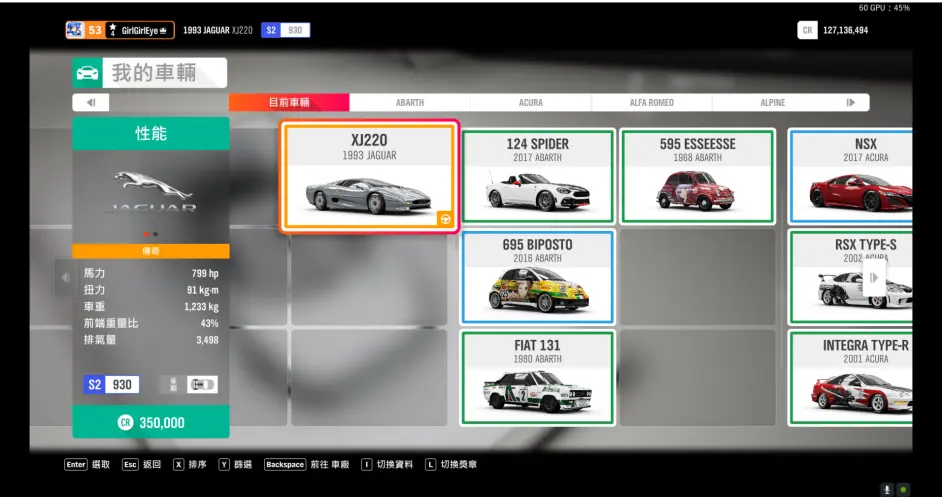Select the 595 Esseesse 1968 Abarth card

[697, 176]
